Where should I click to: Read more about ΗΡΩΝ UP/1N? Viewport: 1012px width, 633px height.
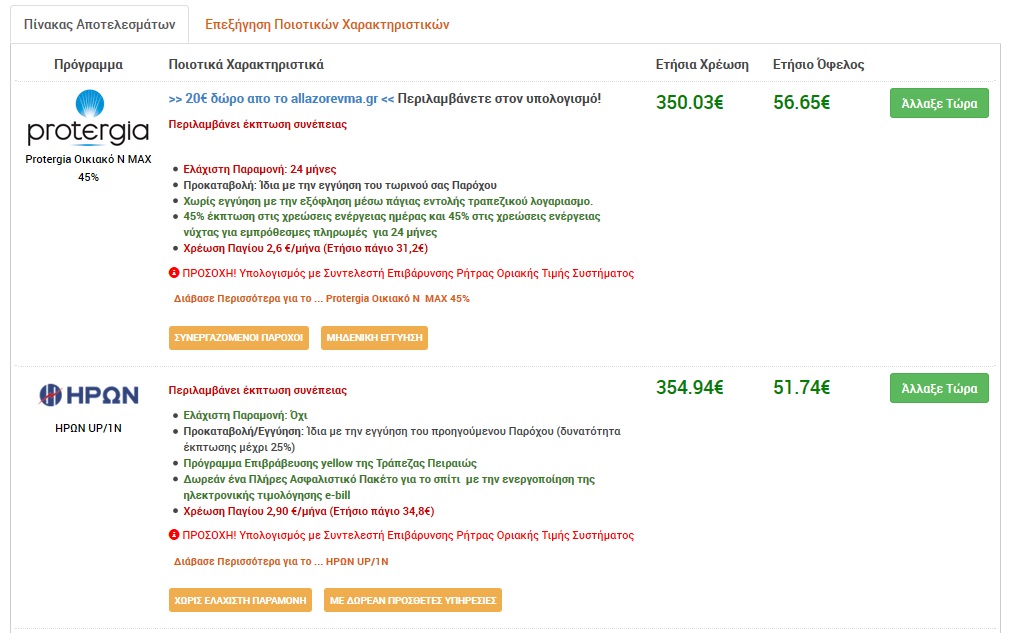[x=281, y=561]
